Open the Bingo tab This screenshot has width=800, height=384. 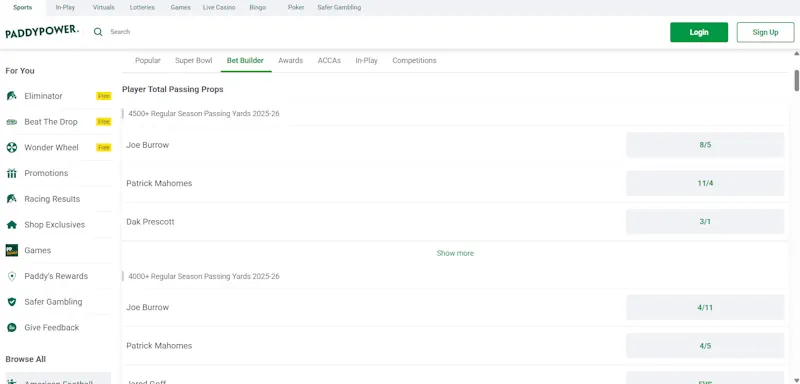(258, 8)
